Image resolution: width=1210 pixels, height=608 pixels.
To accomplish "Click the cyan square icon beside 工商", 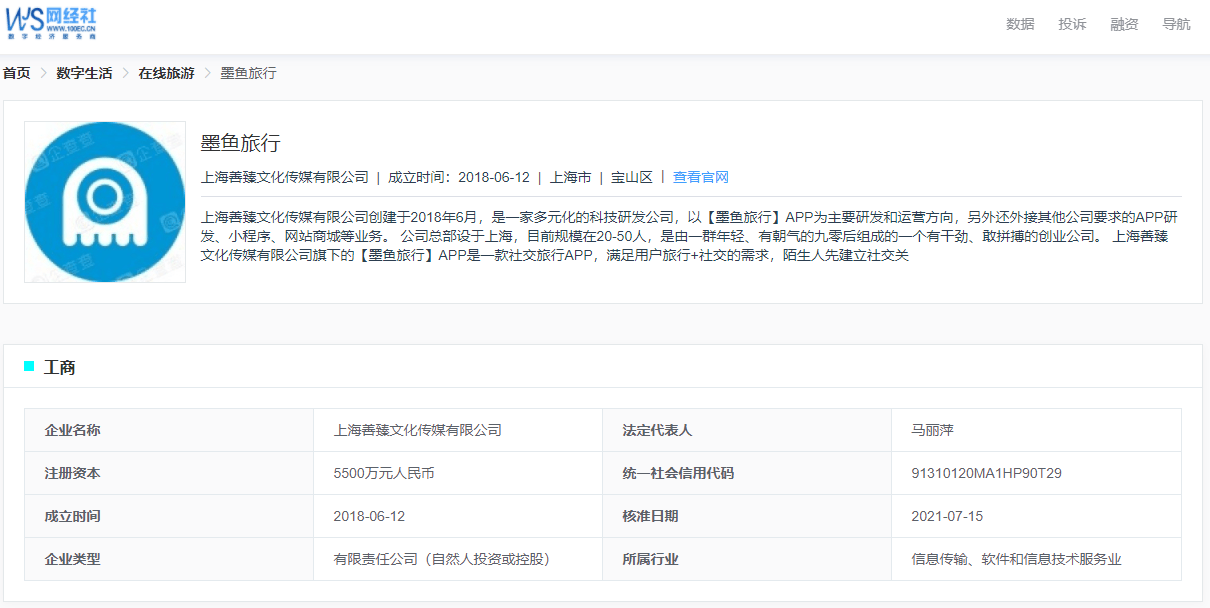I will coord(29,367).
